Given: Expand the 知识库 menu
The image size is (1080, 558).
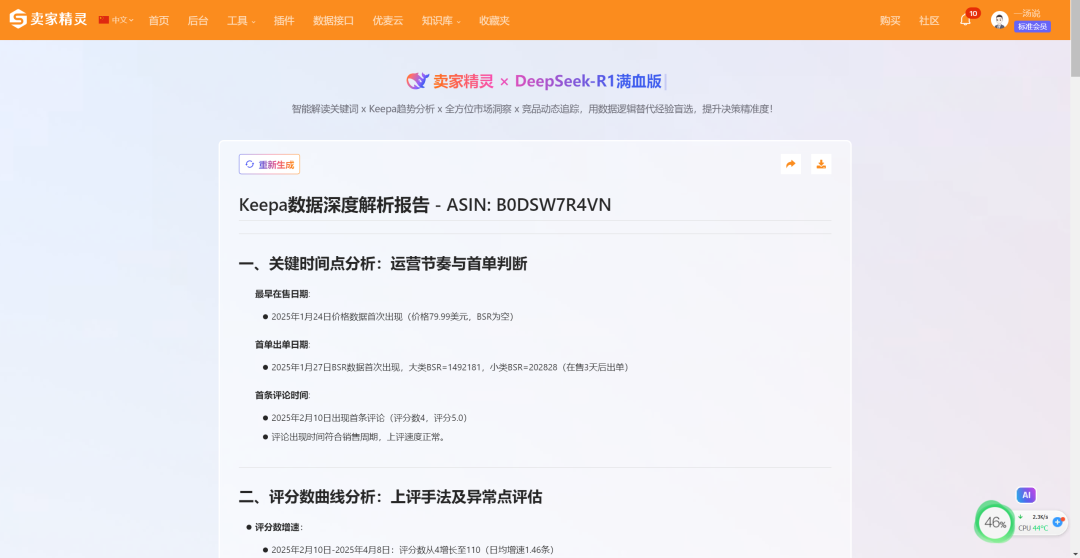Looking at the screenshot, I should pos(442,21).
